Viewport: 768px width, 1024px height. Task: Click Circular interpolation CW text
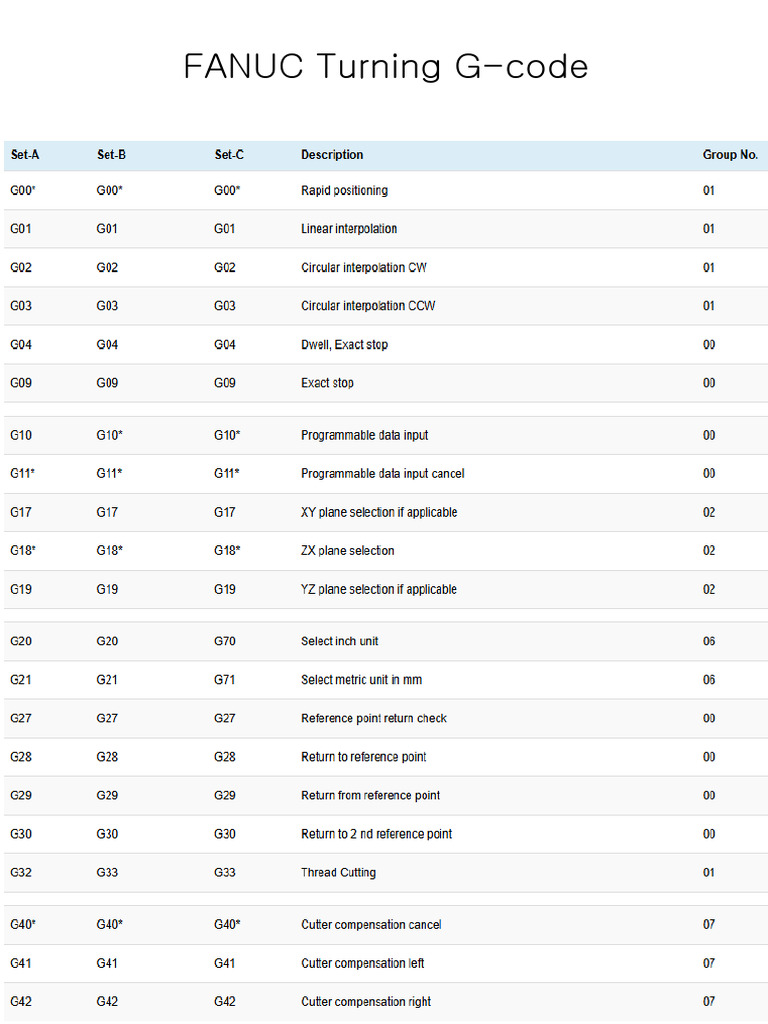point(364,268)
